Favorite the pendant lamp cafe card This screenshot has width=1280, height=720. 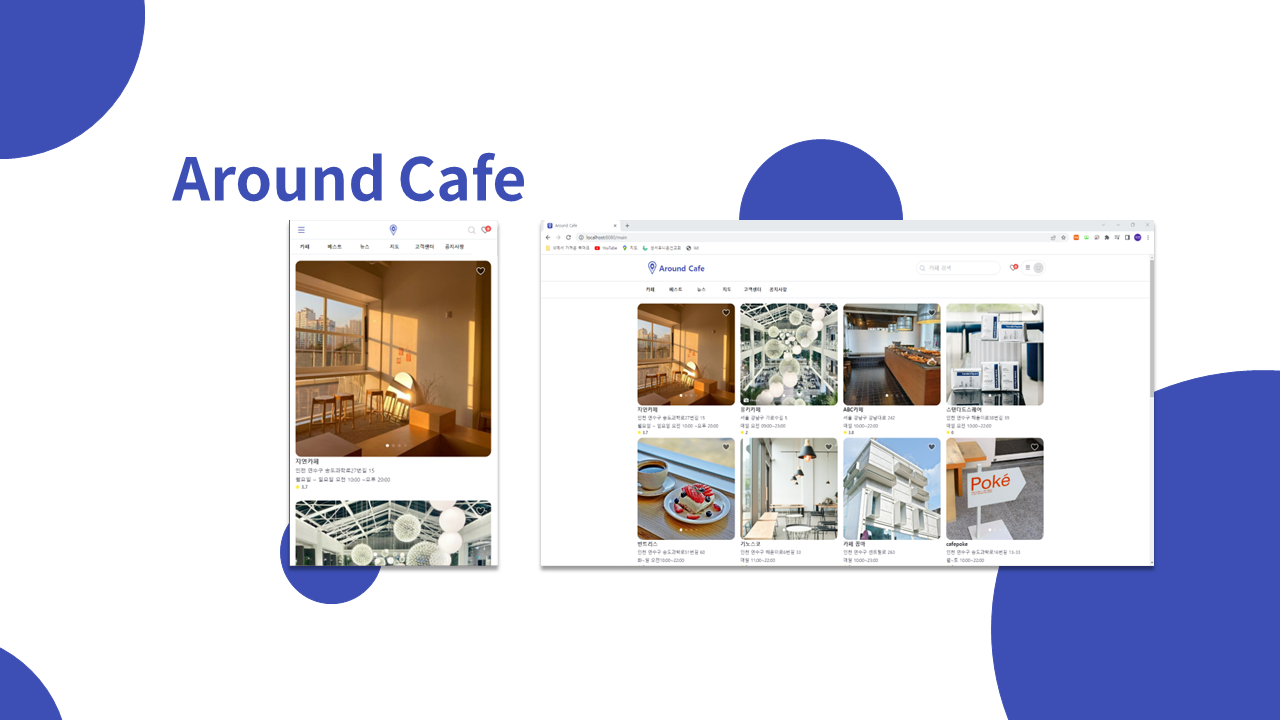(x=829, y=447)
